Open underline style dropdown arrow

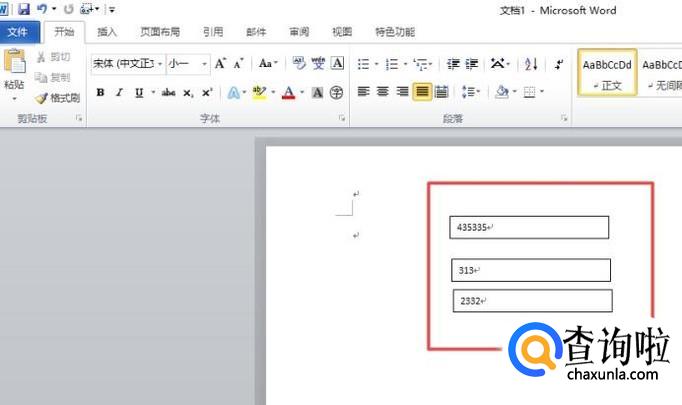click(x=153, y=92)
